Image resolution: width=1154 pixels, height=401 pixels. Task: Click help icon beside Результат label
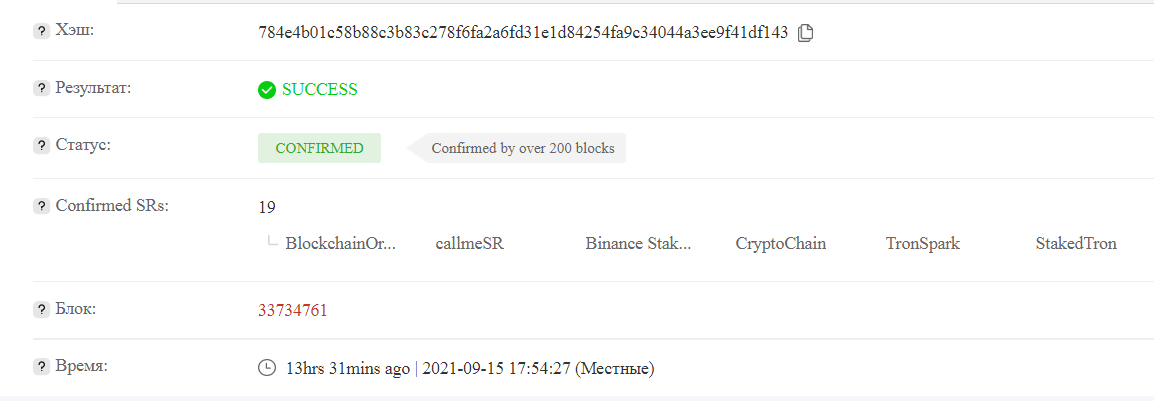click(41, 88)
